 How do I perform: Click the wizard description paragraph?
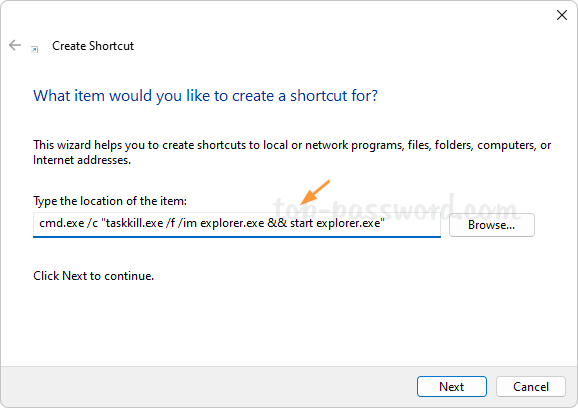[292, 152]
